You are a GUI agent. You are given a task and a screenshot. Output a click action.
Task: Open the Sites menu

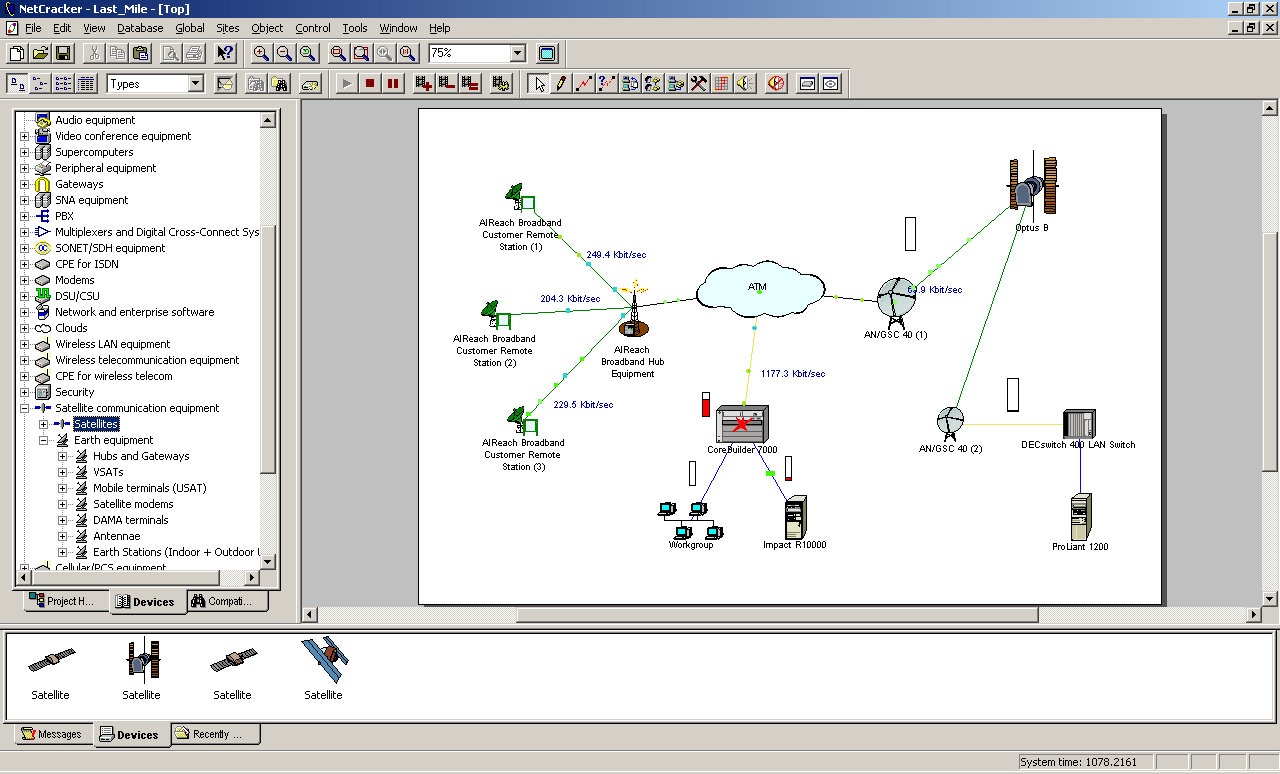(x=227, y=28)
